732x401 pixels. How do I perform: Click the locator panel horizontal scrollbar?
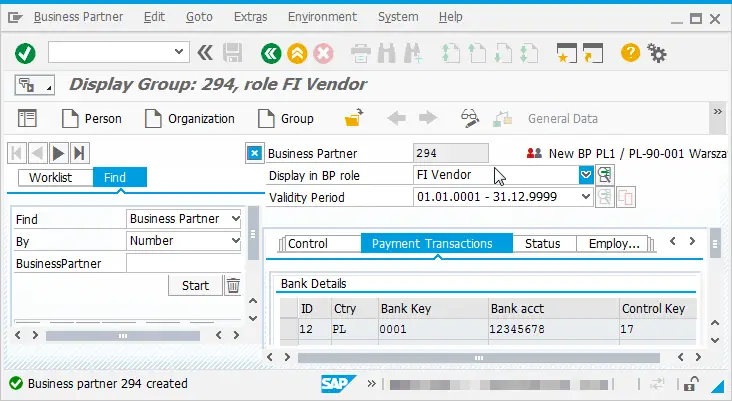click(x=123, y=336)
